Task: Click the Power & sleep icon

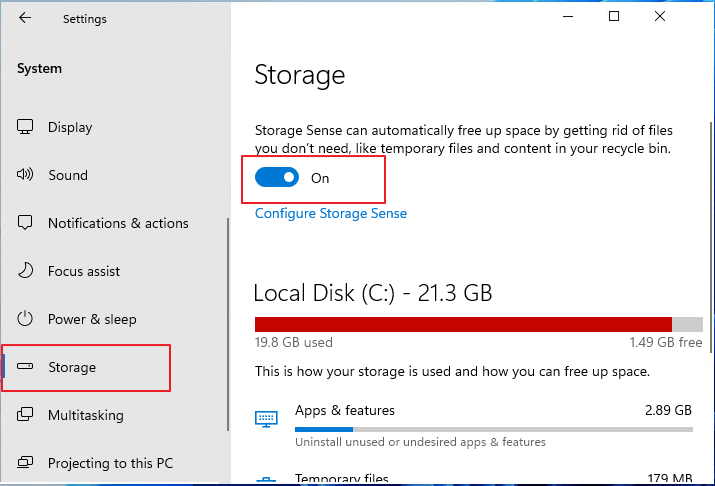Action: (x=26, y=319)
